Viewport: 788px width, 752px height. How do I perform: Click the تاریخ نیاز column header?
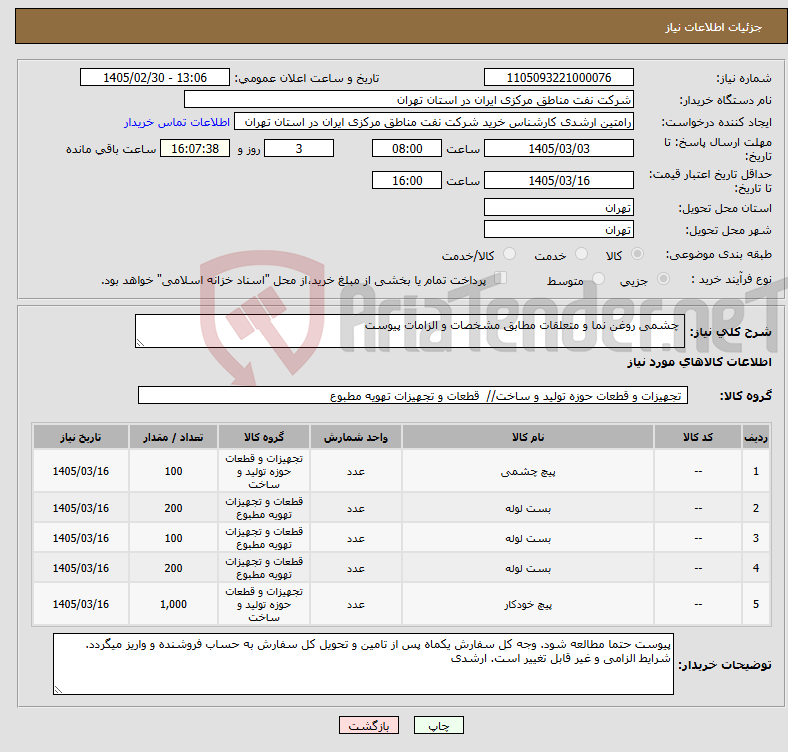pos(81,437)
